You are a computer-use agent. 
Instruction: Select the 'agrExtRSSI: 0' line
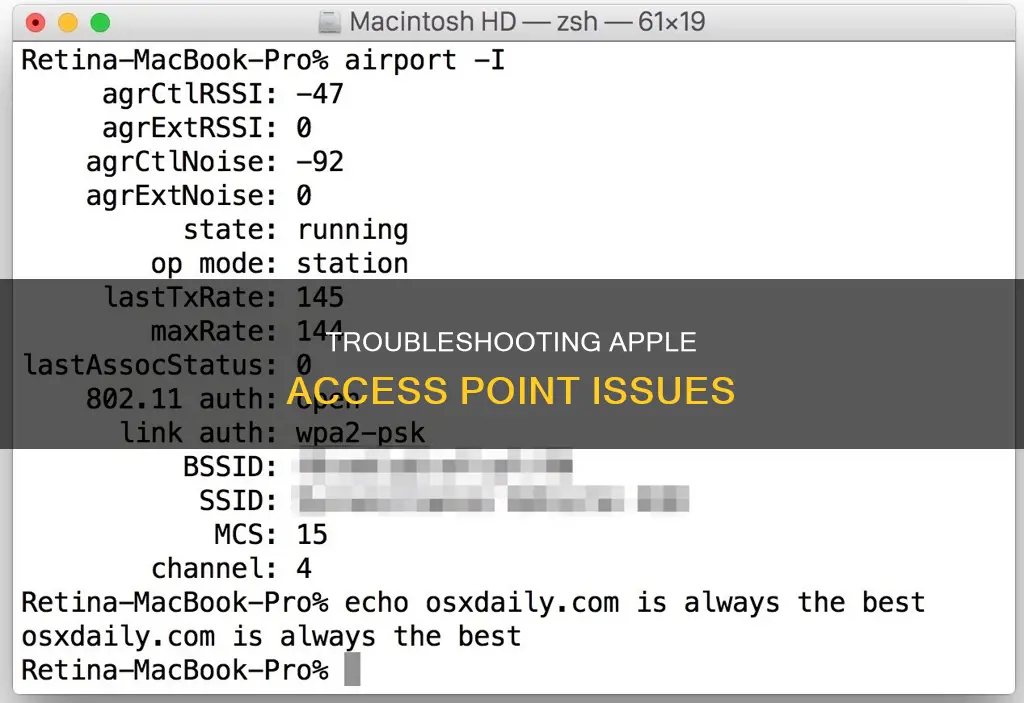point(207,128)
